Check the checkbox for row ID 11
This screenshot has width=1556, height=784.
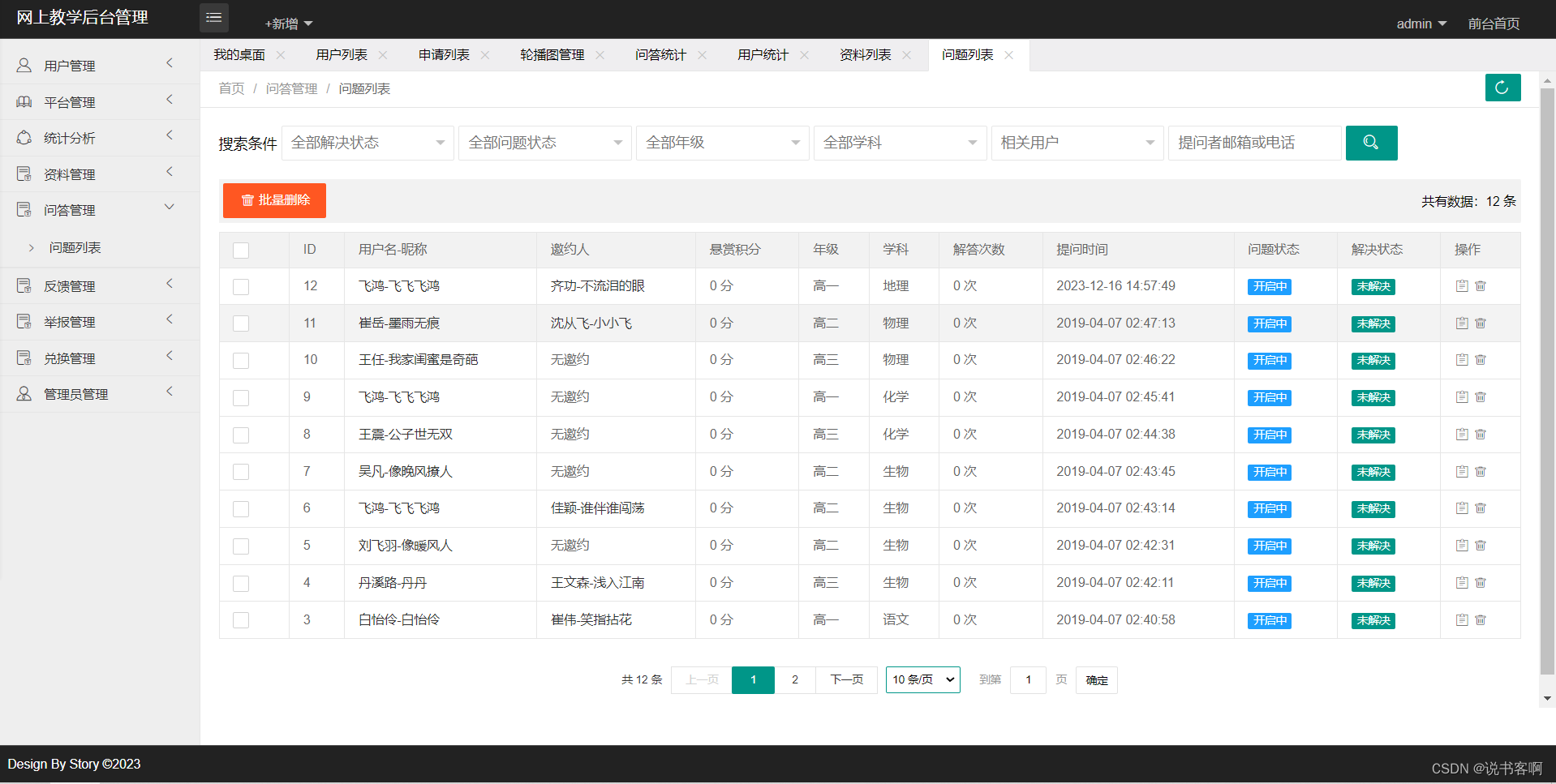241,323
